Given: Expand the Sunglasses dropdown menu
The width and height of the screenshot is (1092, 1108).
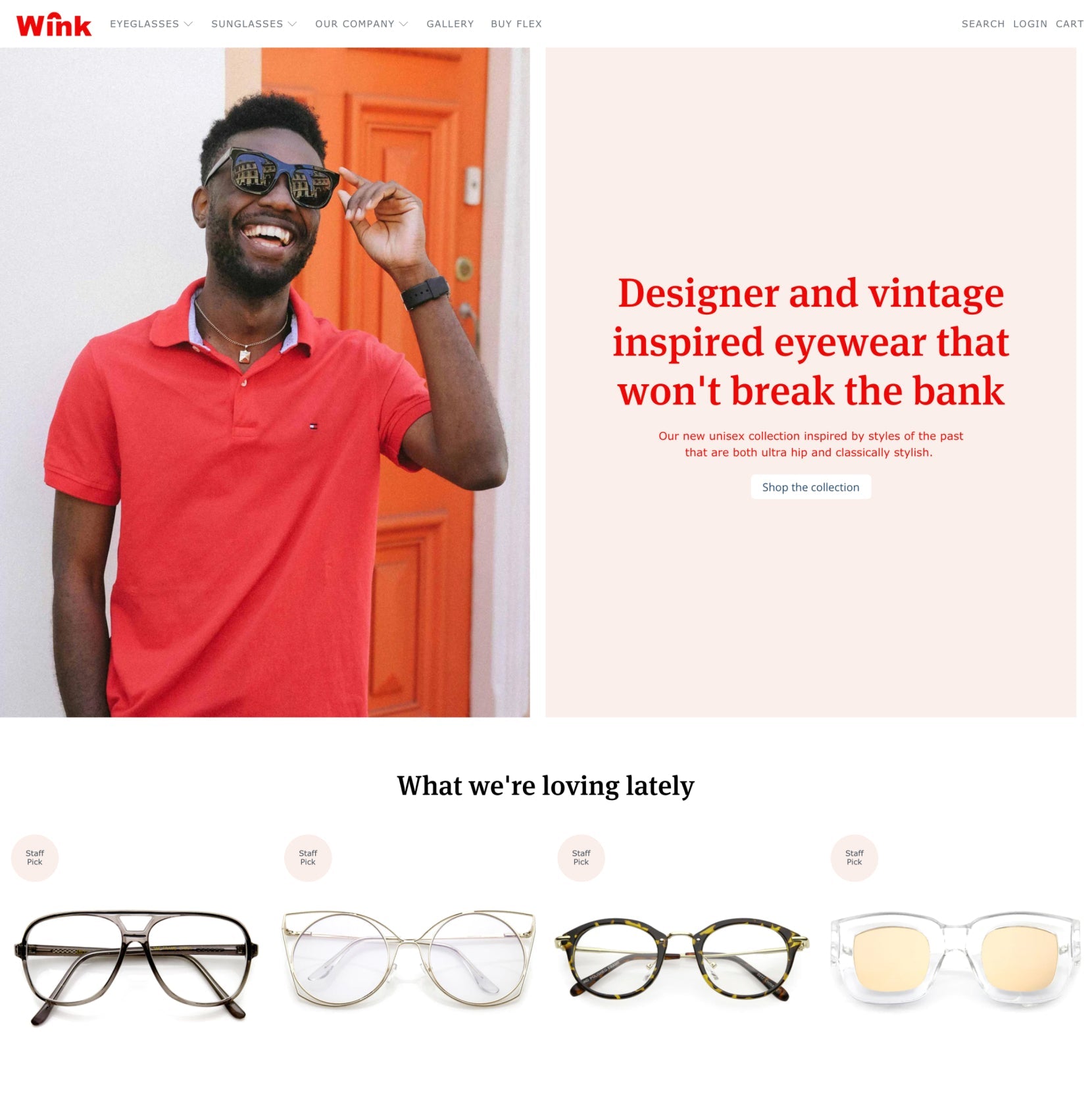Looking at the screenshot, I should [254, 24].
